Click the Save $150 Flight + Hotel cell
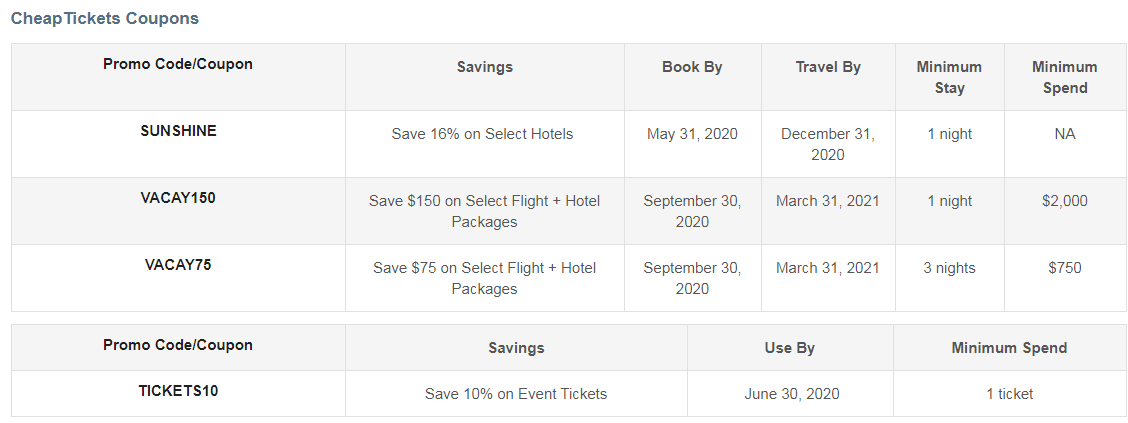This screenshot has width=1128, height=423. pyautogui.click(x=485, y=211)
